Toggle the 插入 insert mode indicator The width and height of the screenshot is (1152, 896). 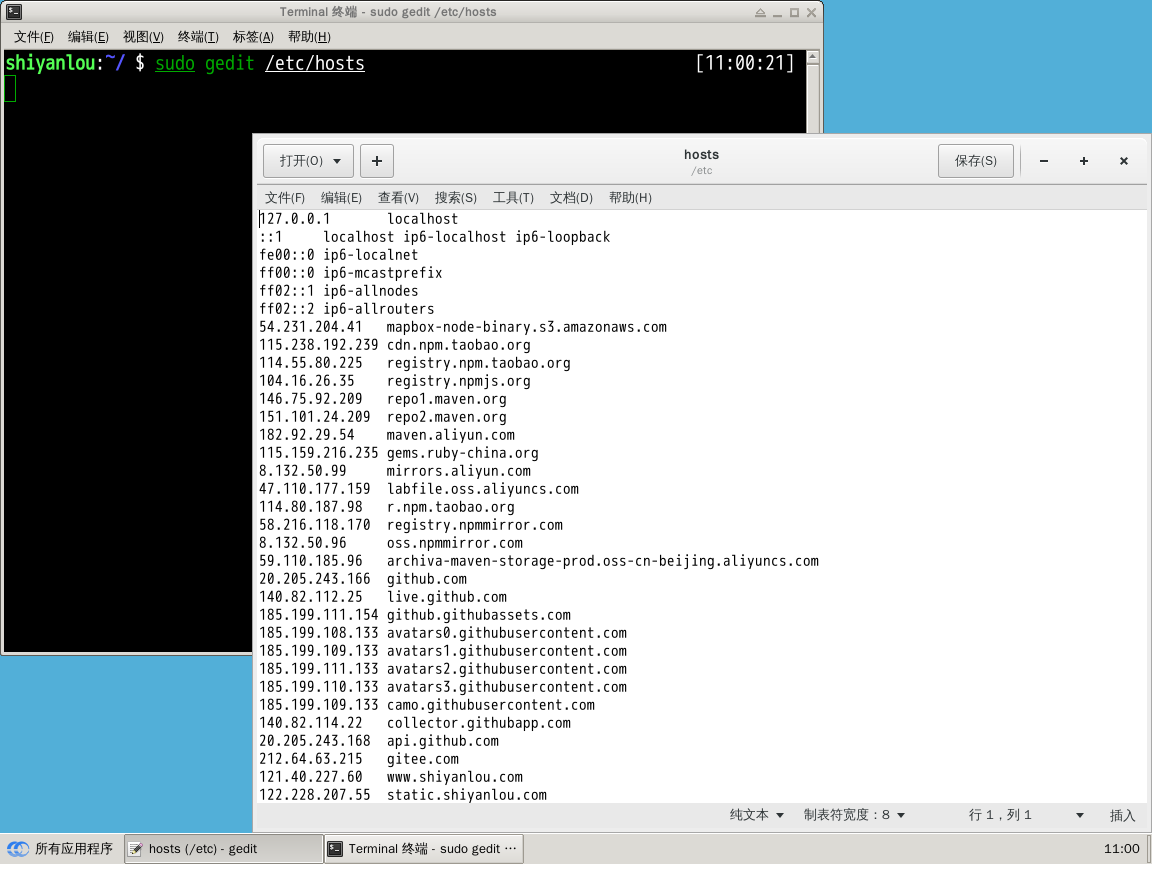[1122, 815]
